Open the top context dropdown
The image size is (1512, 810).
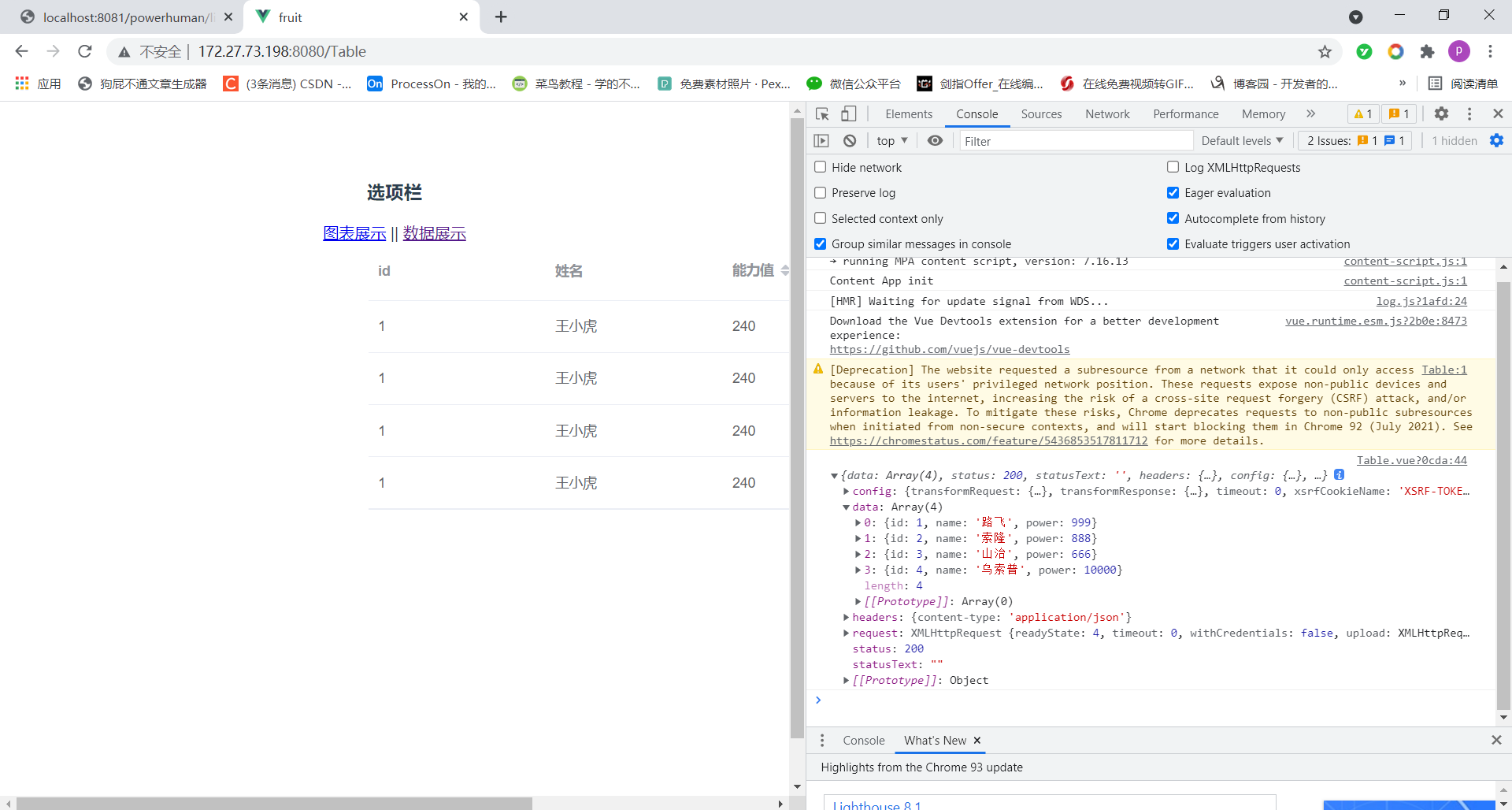[x=892, y=140]
